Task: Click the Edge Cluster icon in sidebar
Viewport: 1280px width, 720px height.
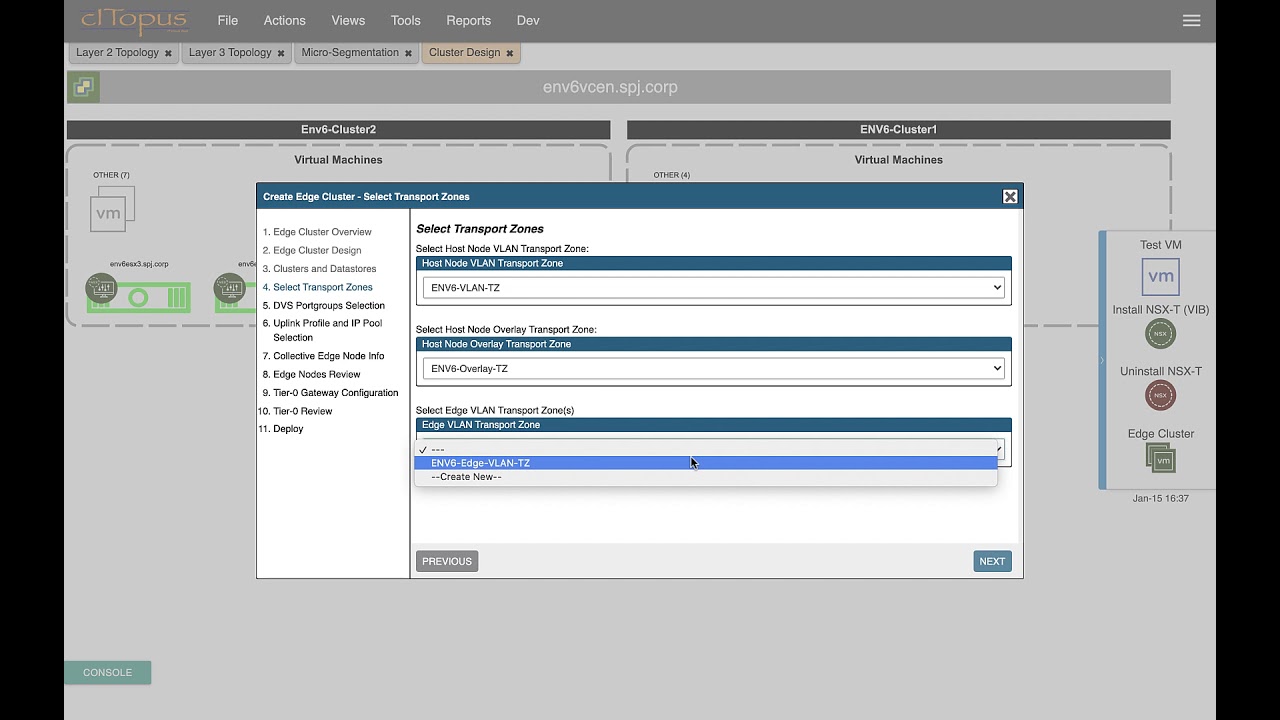Action: pos(1160,458)
